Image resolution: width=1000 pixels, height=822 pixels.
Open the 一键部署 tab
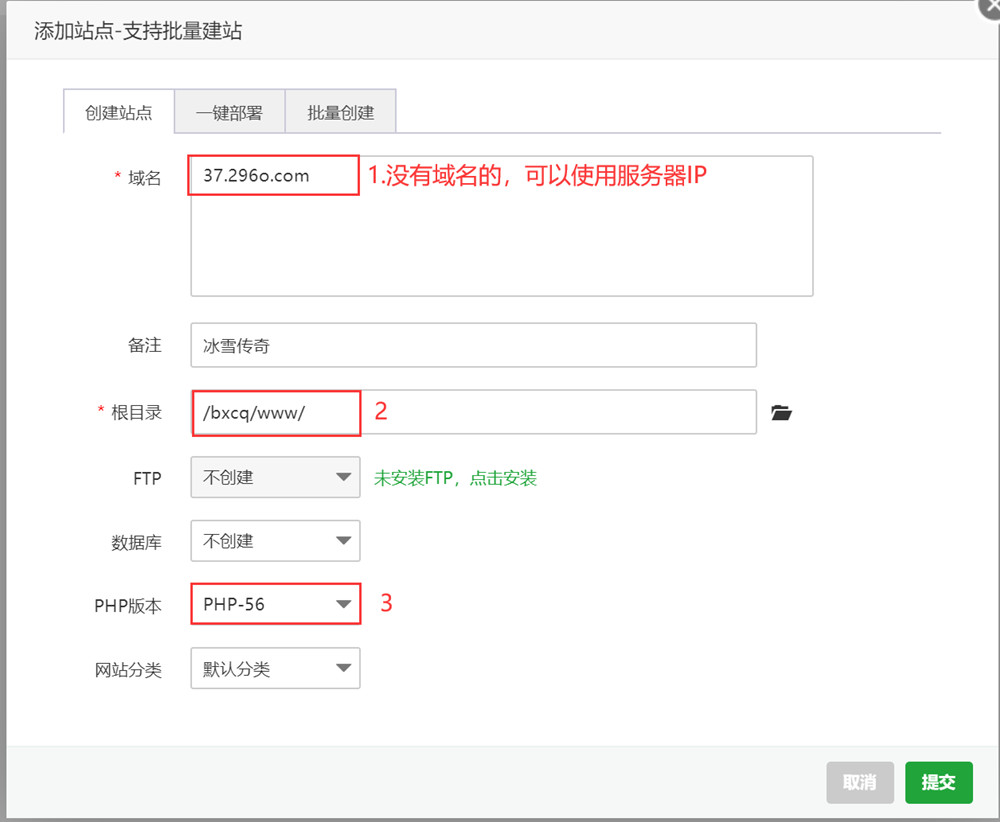pos(229,112)
